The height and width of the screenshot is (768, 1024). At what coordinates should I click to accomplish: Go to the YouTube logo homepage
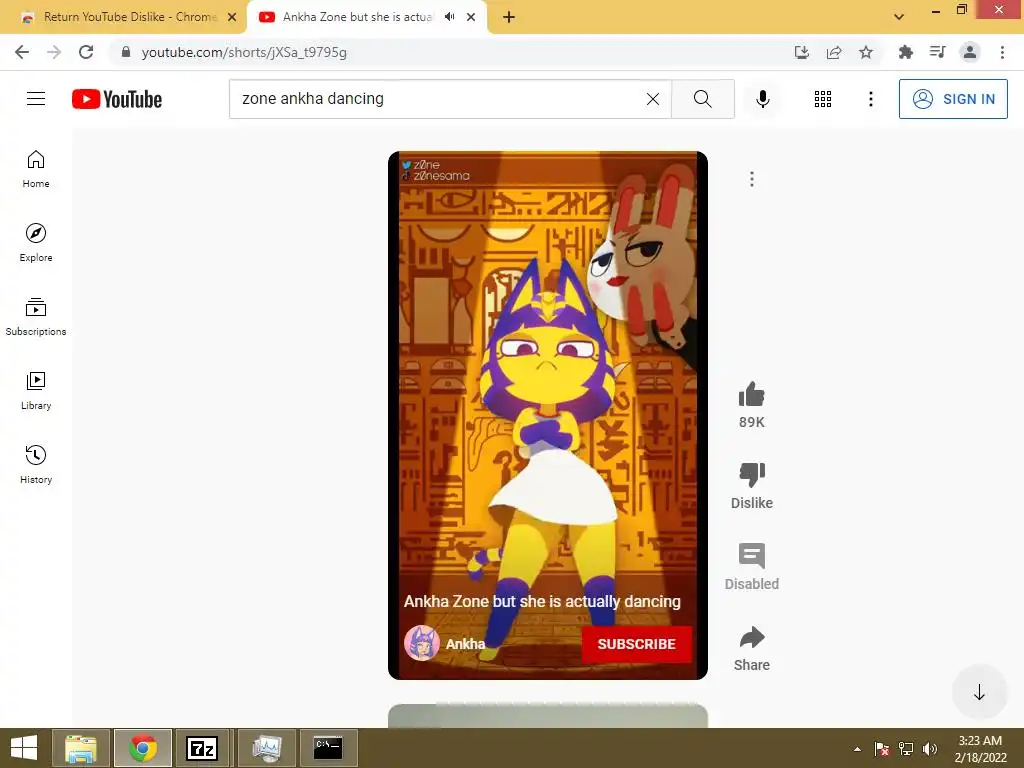point(117,99)
